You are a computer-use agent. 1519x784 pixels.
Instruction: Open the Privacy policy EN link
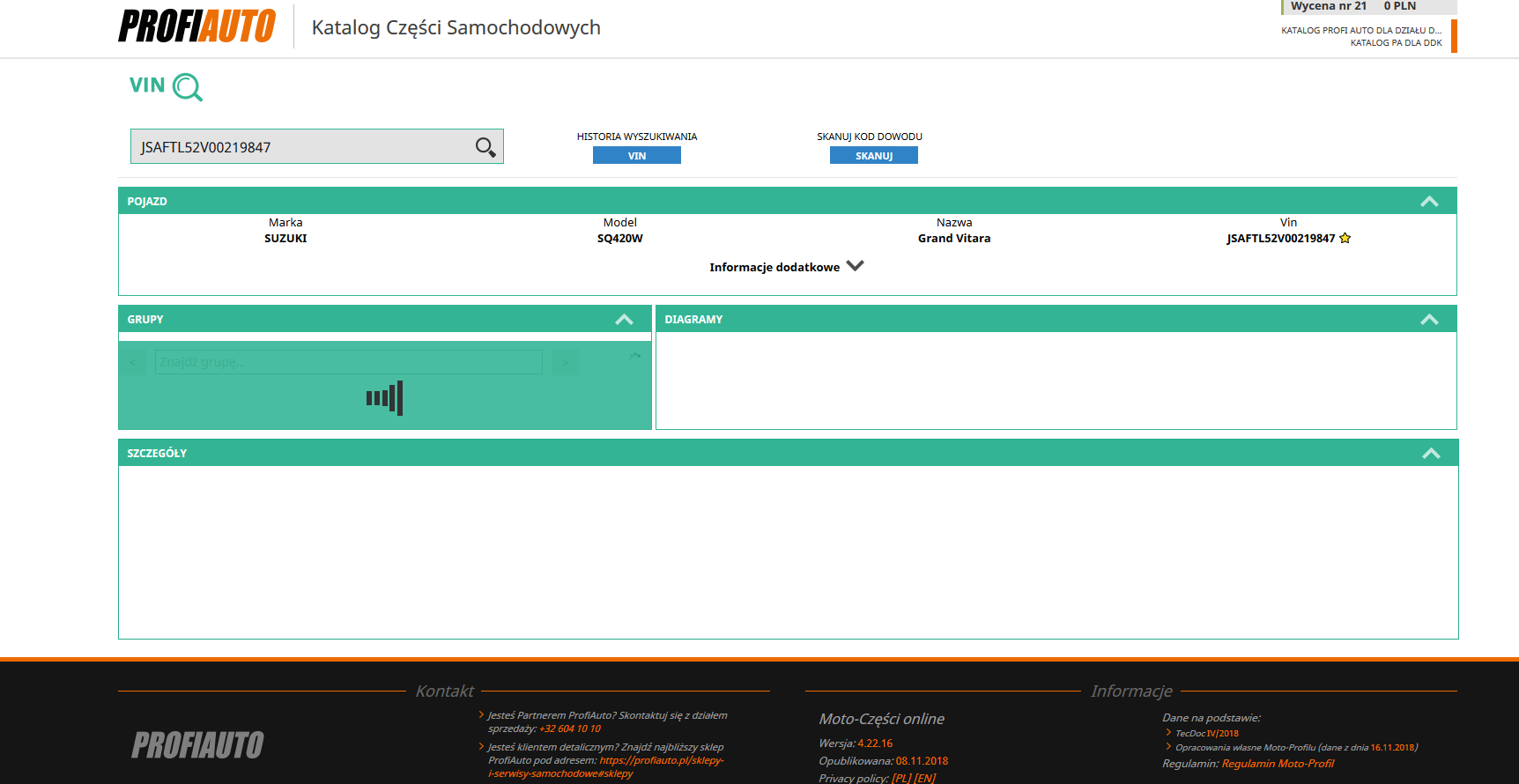click(925, 778)
